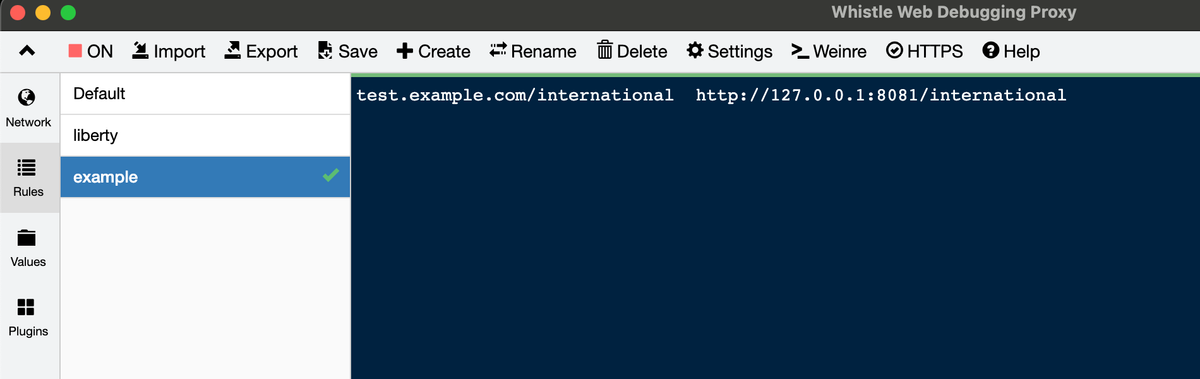Viewport: 1200px width, 379px height.
Task: Click the http://127.0.0.1:8081/international target URL
Action: 881,95
